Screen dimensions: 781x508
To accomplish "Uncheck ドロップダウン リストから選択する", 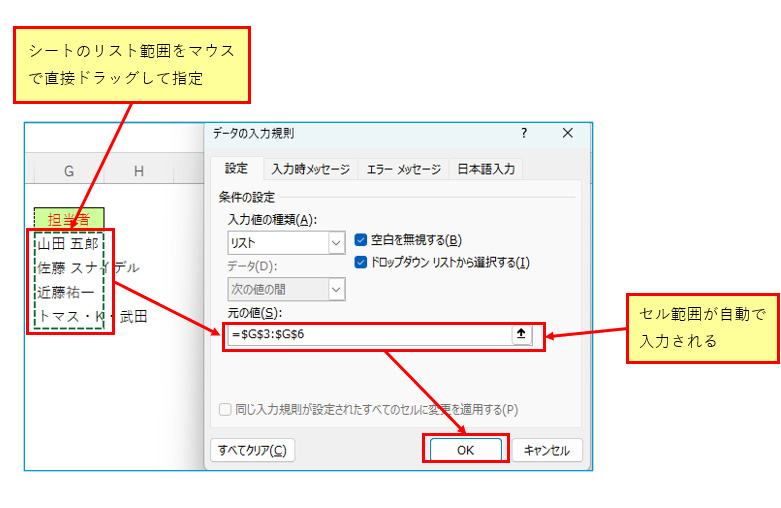I will pos(362,262).
